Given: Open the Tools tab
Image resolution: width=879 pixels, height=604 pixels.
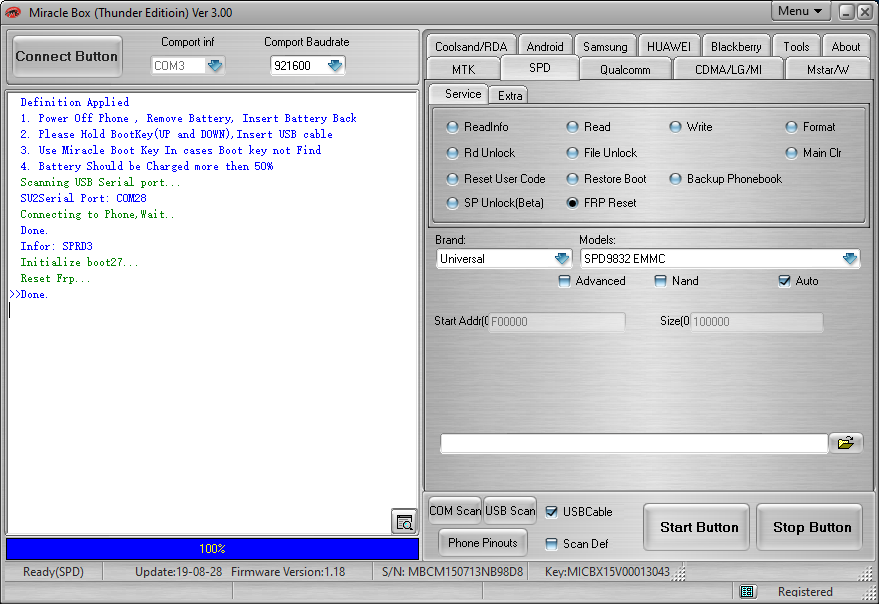Looking at the screenshot, I should point(796,47).
